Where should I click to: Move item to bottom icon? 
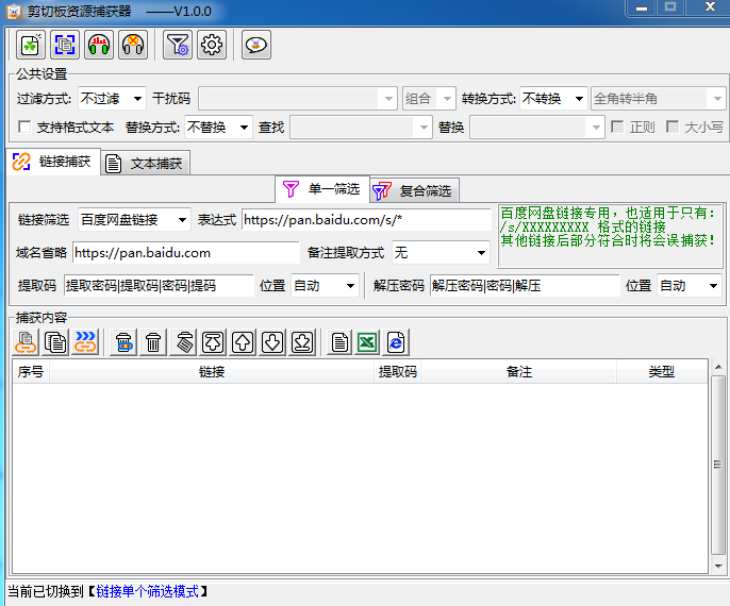pyautogui.click(x=302, y=343)
